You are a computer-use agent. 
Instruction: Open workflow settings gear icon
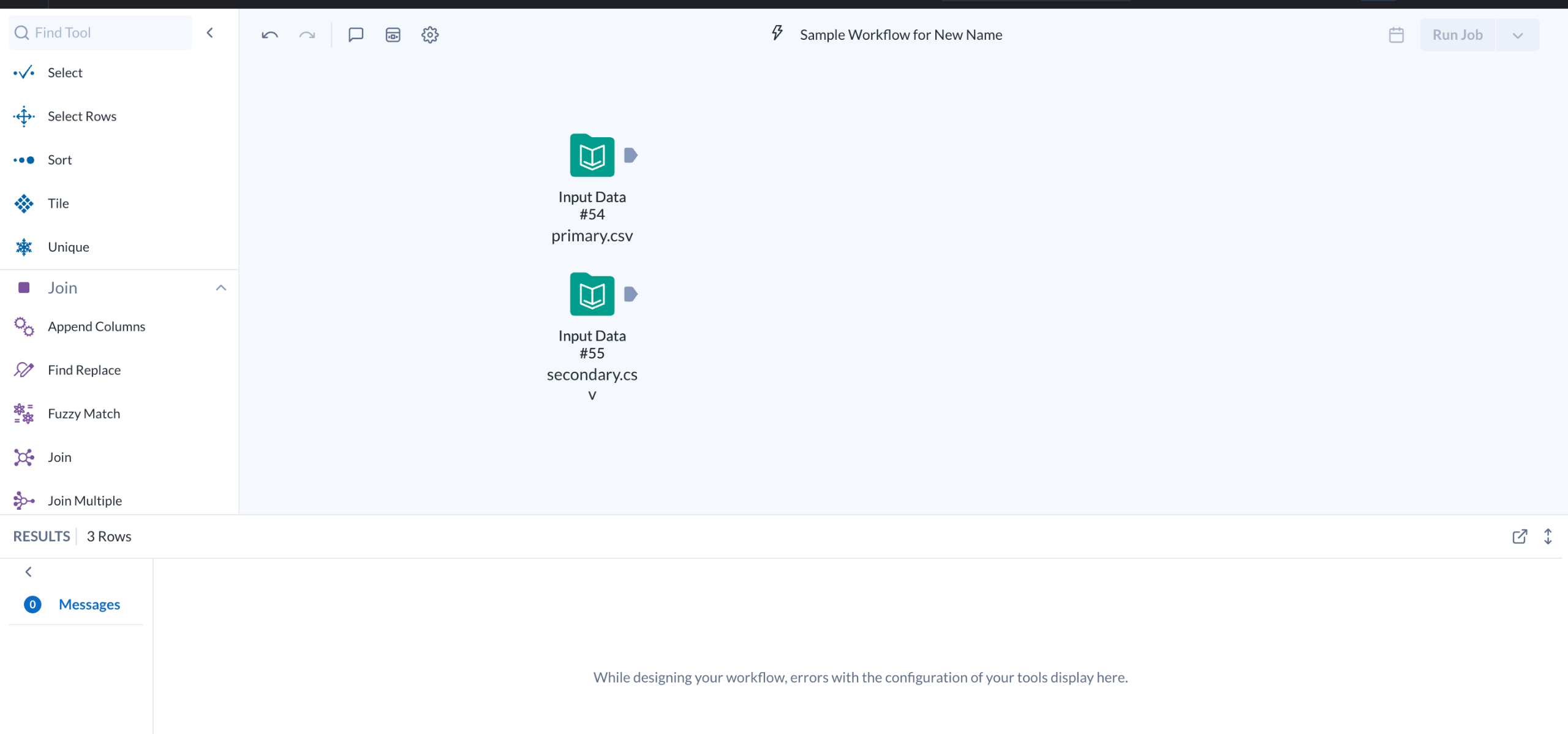(x=430, y=35)
